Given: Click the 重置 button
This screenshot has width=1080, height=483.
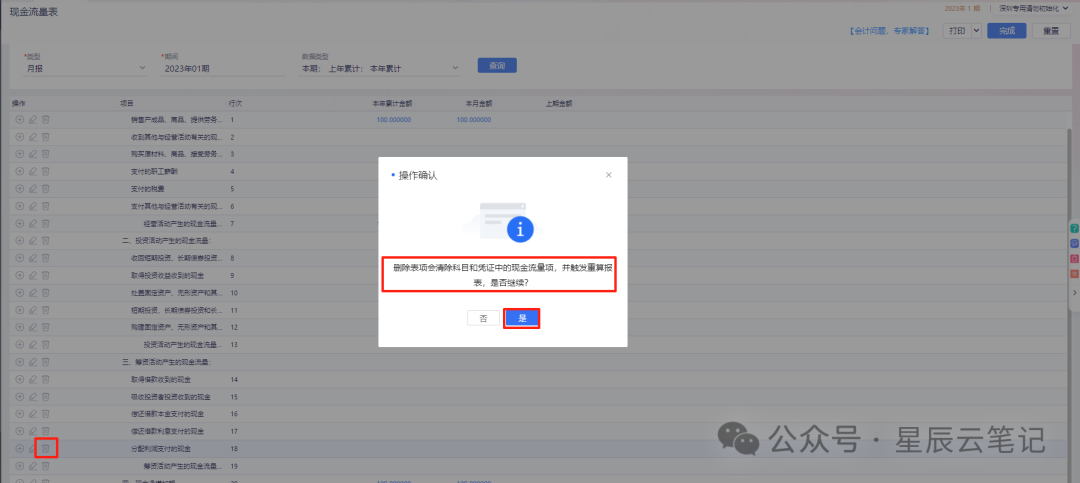Looking at the screenshot, I should (1051, 31).
